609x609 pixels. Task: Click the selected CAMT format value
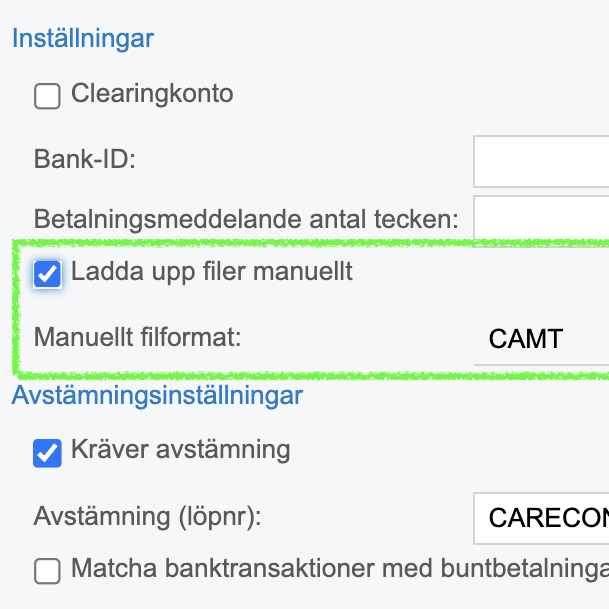[x=526, y=339]
